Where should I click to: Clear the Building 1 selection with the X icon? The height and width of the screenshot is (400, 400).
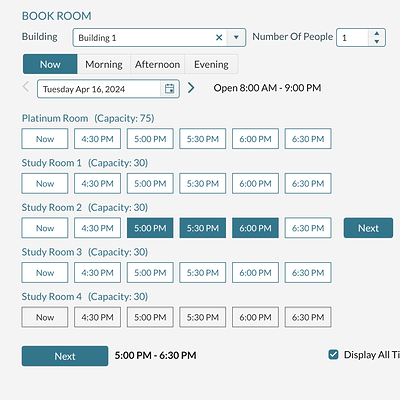pos(219,37)
